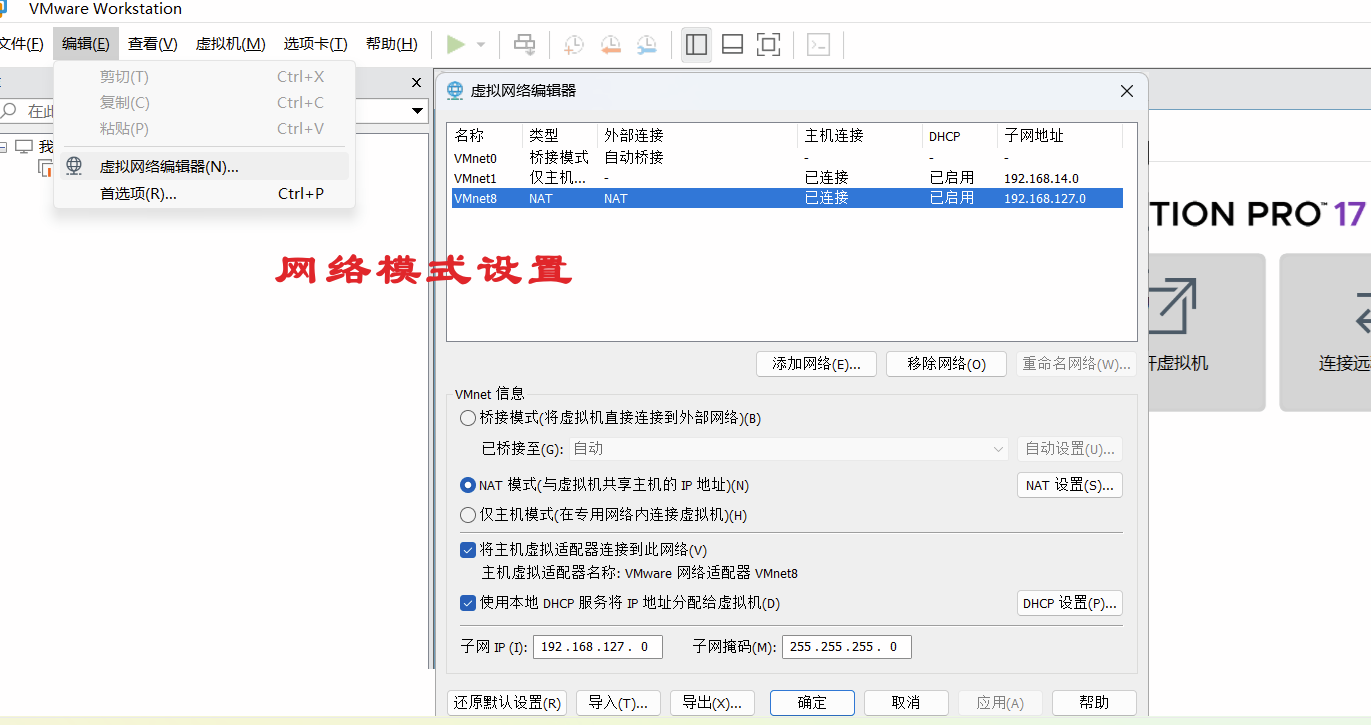Screen dimensions: 1371x725
Task: Click the 子网 IP input field
Action: [x=597, y=647]
